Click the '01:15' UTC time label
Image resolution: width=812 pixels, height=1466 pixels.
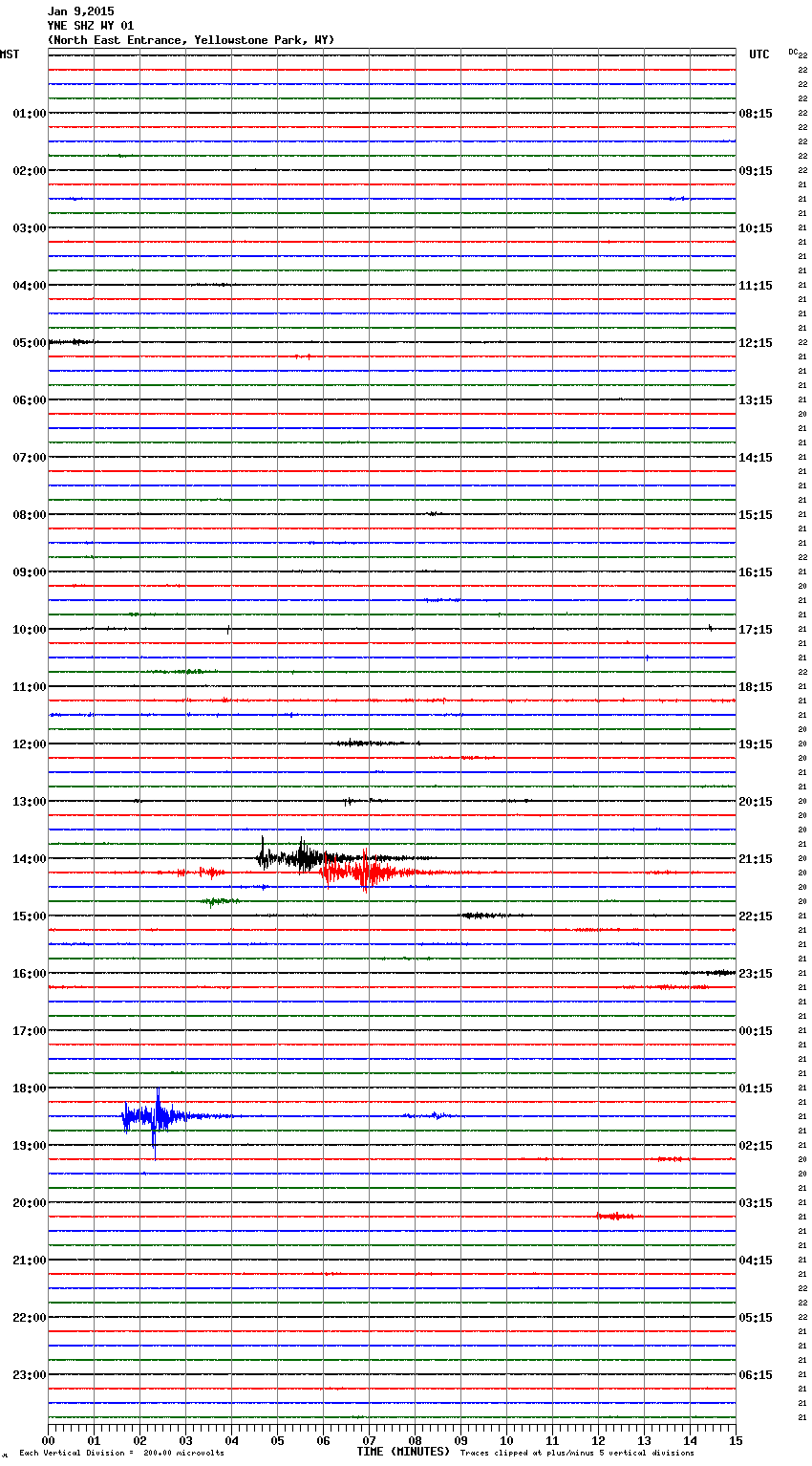756,1089
